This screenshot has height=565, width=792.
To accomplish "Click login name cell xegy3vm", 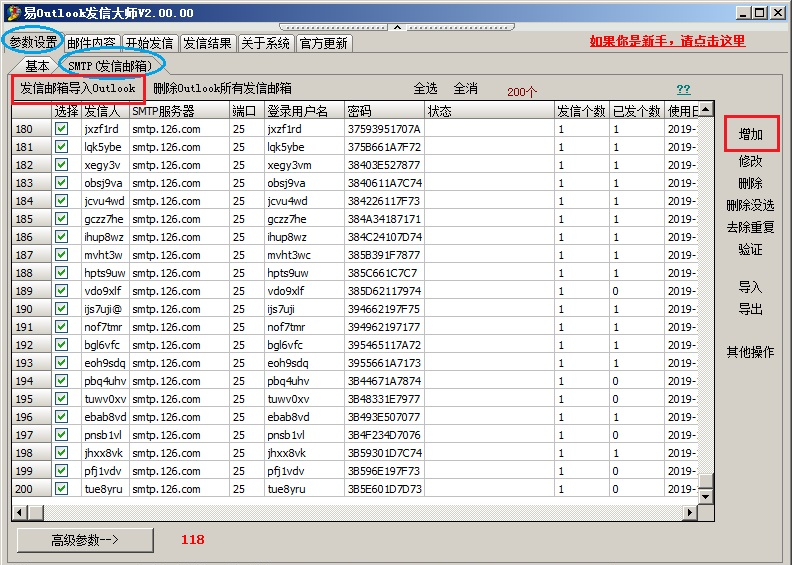I will click(x=305, y=165).
